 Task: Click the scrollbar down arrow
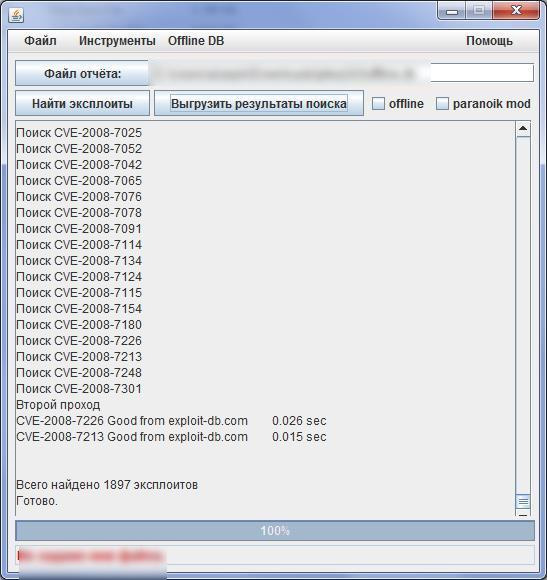pos(523,513)
